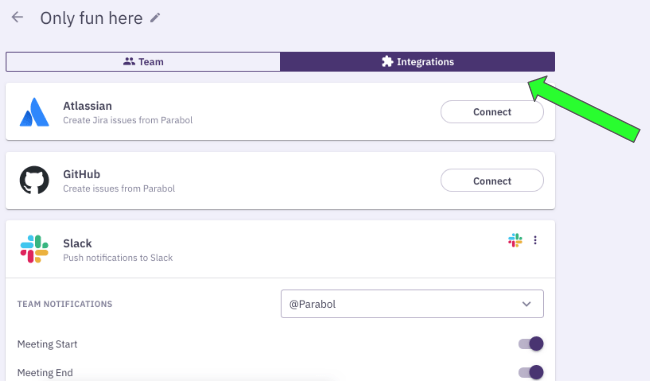Open the @Parabol channel dropdown
Image resolution: width=650 pixels, height=390 pixels.
point(412,304)
